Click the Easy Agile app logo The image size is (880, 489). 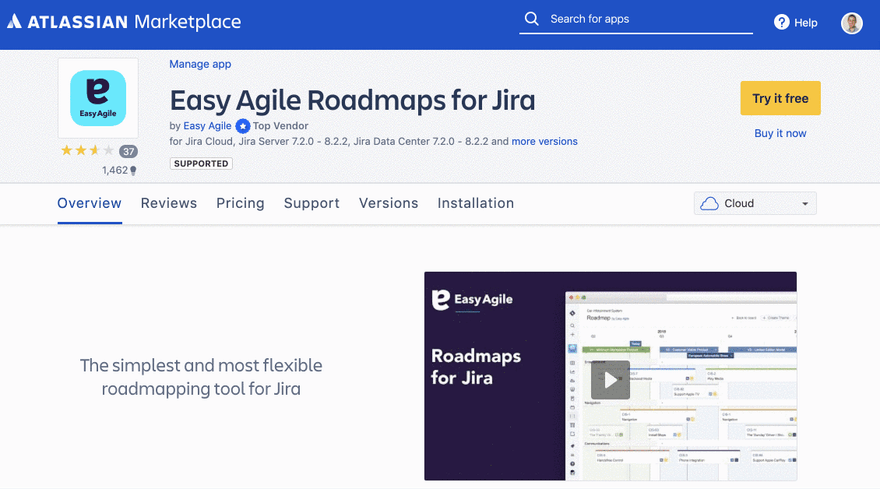98,98
